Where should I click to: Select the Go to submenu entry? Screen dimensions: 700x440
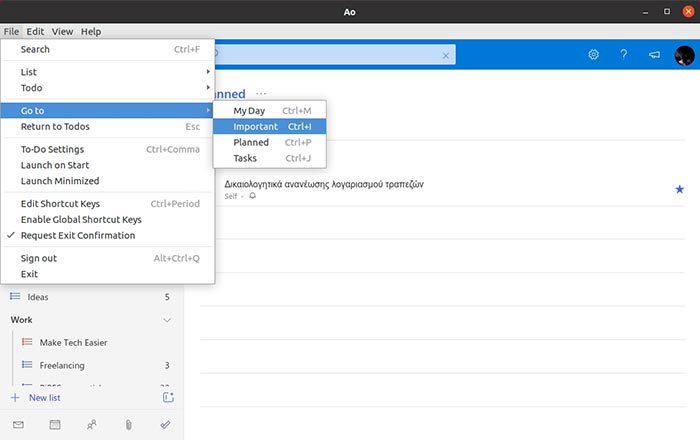point(108,111)
